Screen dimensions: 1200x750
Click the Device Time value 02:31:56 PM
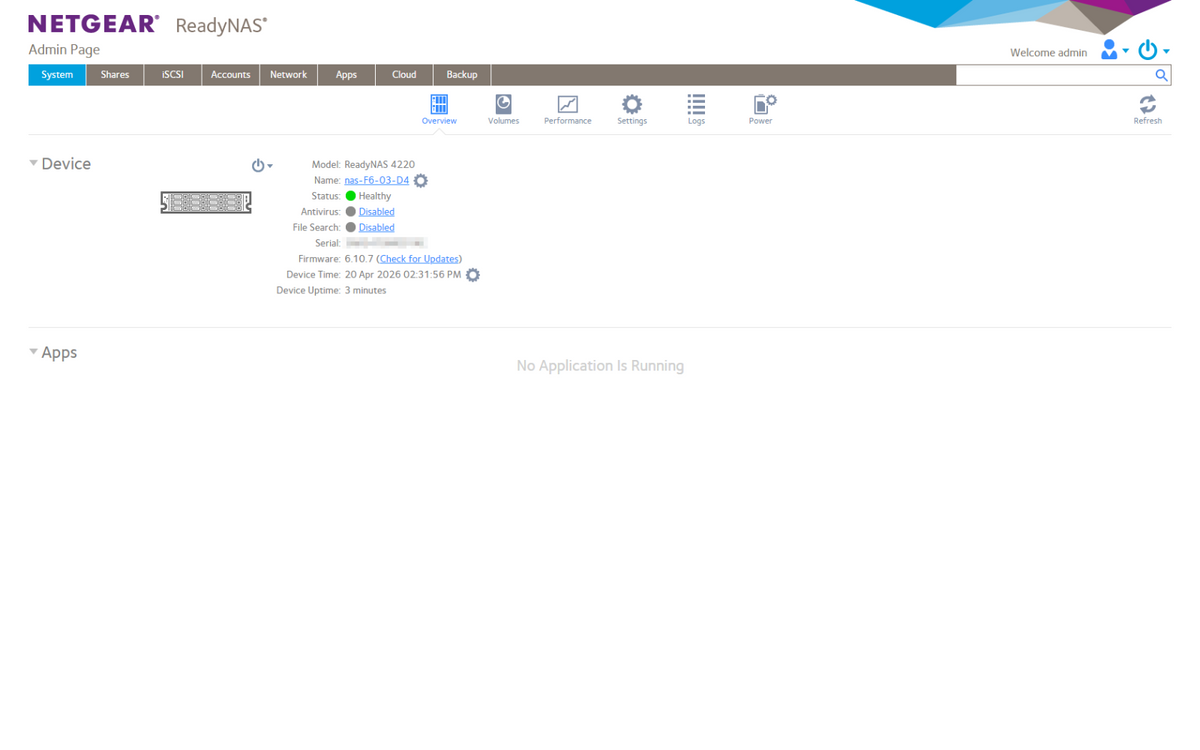tap(432, 275)
